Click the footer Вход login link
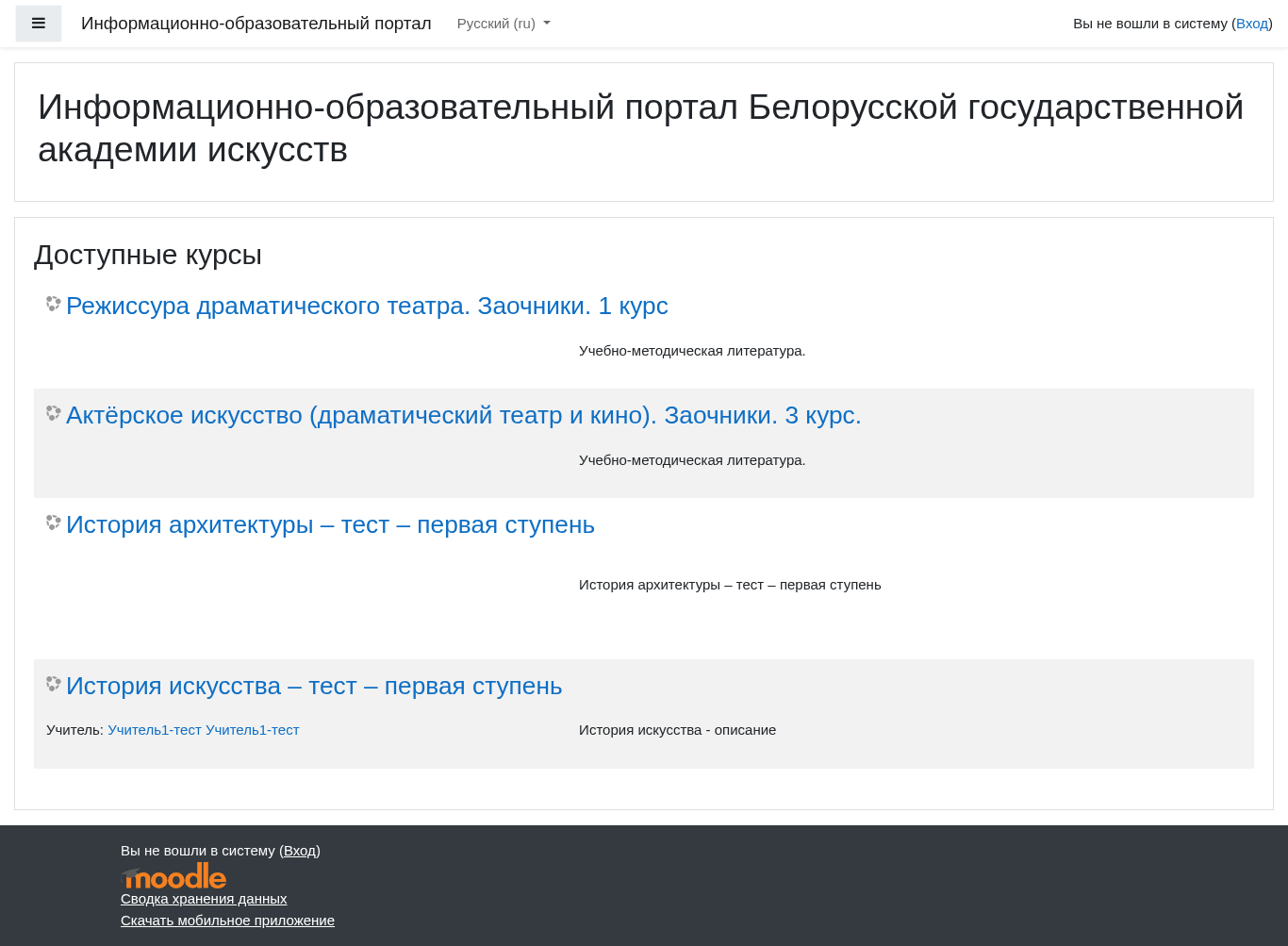 tap(300, 851)
